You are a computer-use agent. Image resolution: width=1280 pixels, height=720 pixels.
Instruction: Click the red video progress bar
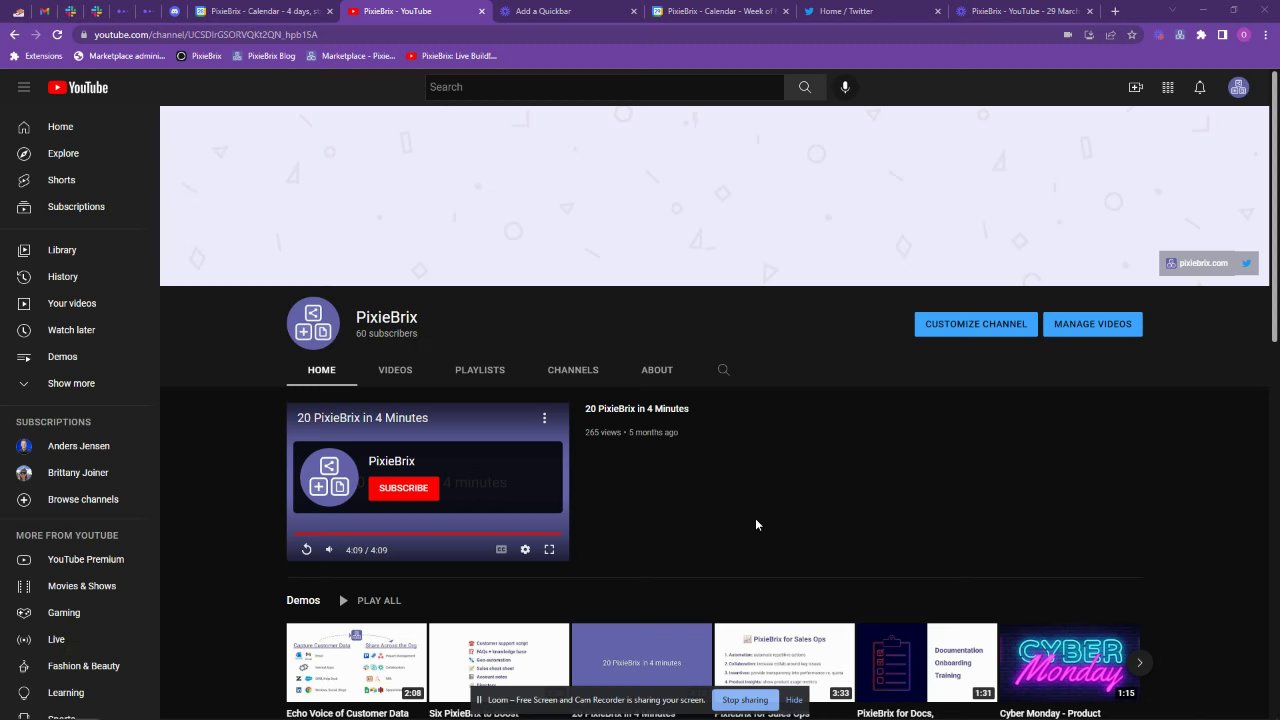[x=428, y=534]
